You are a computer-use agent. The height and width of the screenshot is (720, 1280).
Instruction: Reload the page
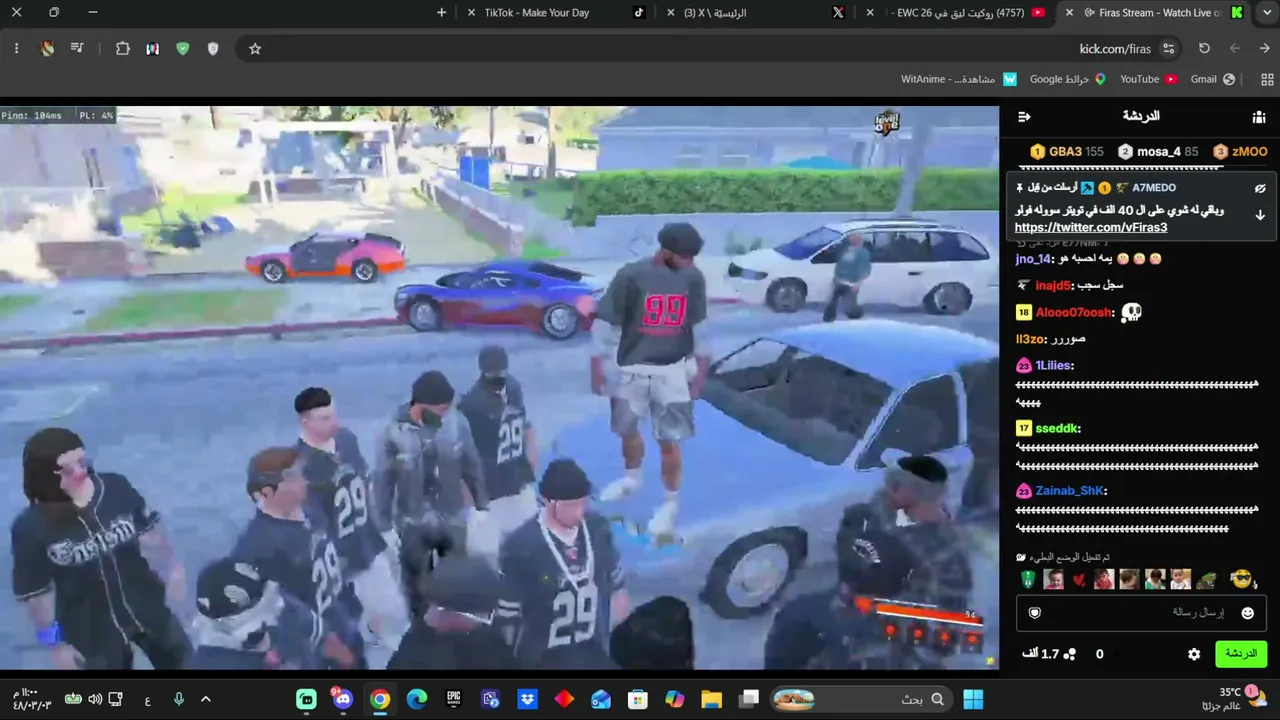1204,48
